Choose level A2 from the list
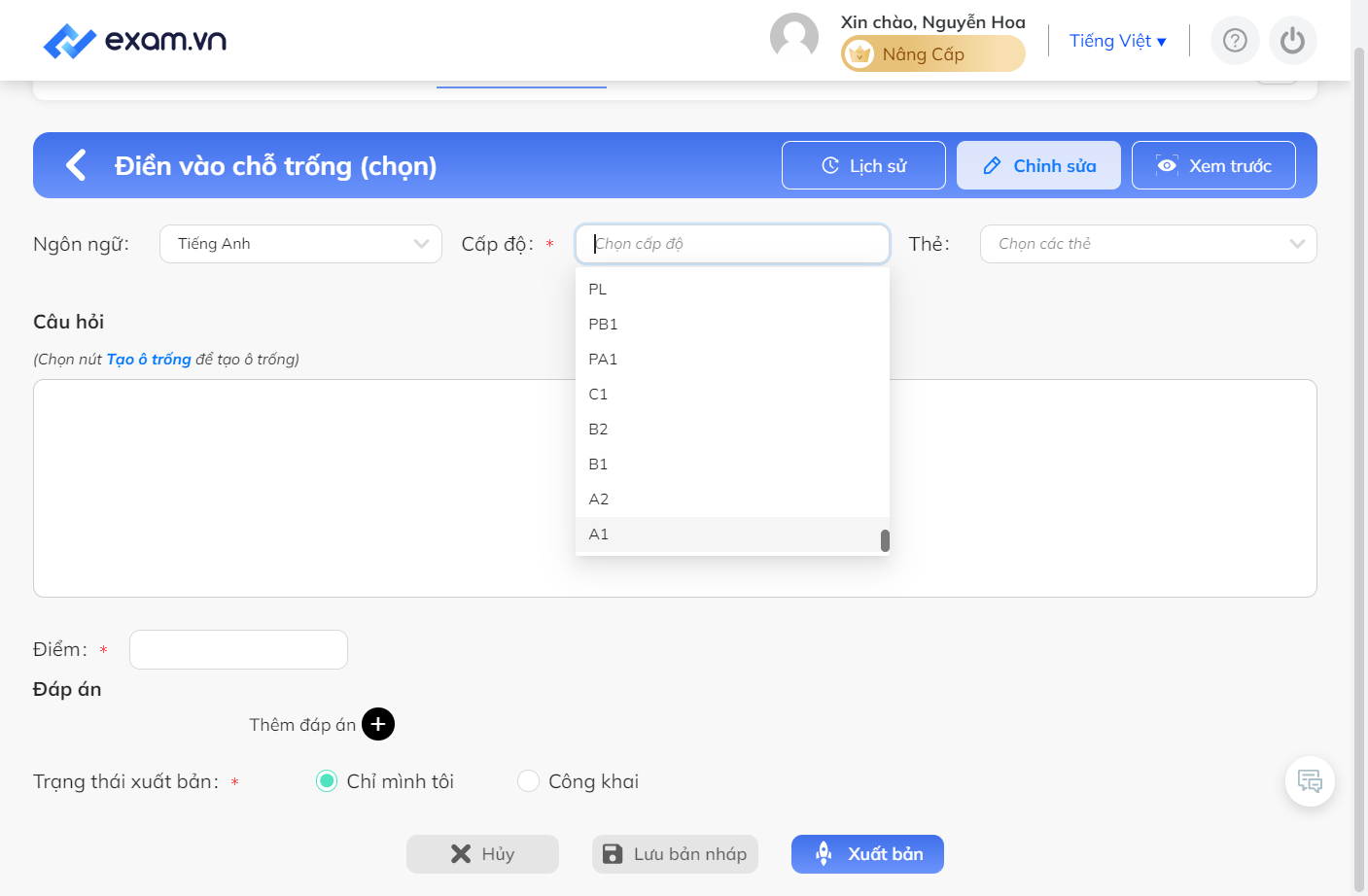 (x=732, y=500)
